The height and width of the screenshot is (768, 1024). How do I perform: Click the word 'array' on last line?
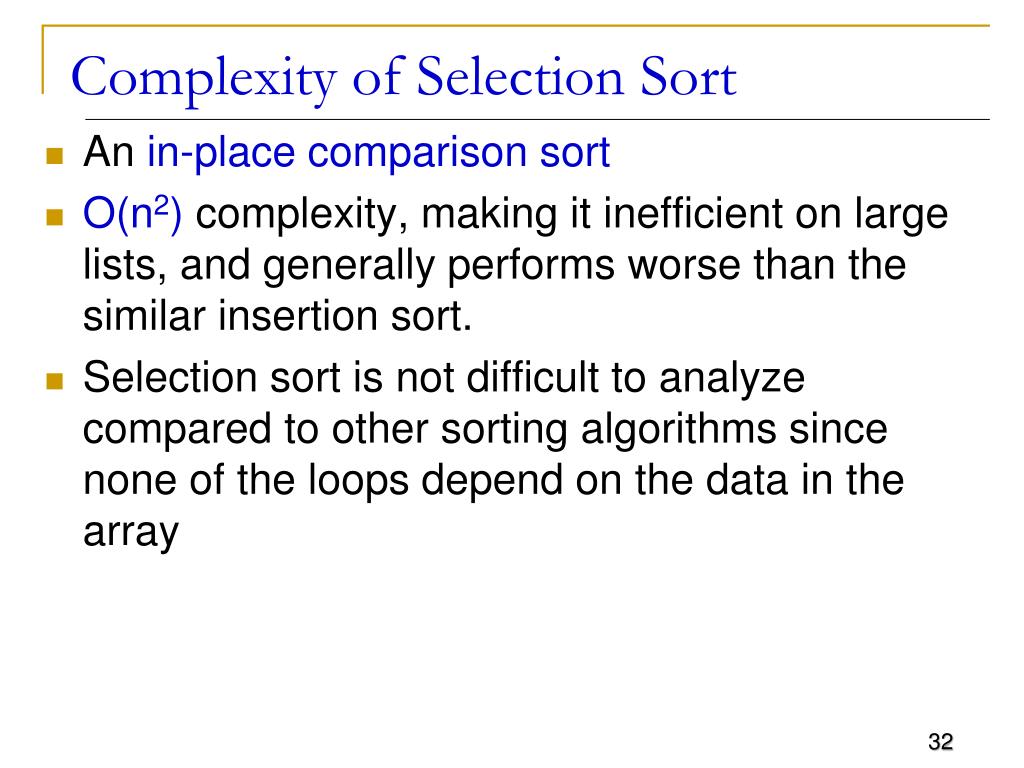131,533
